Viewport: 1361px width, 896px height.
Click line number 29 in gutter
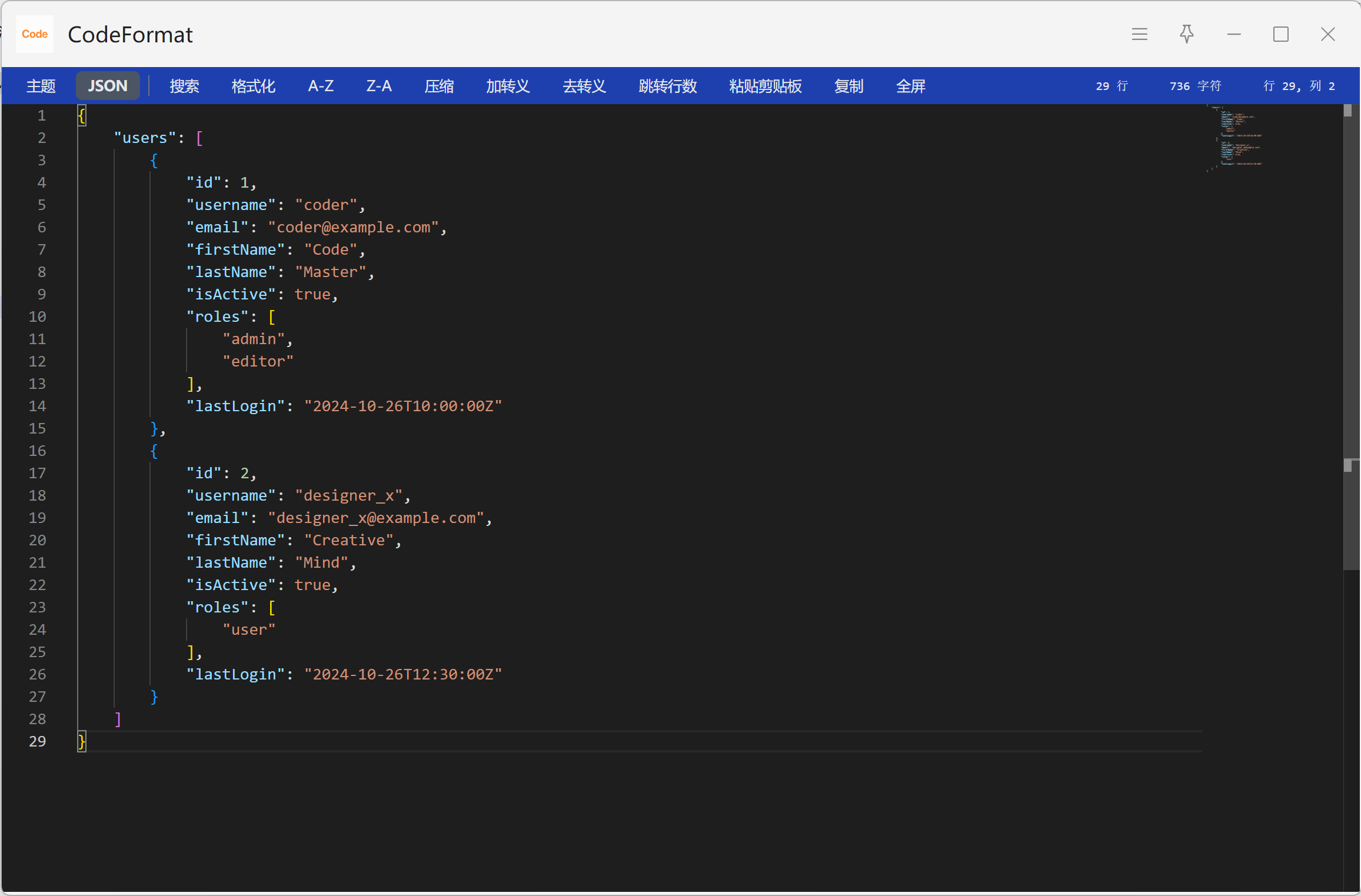click(37, 741)
